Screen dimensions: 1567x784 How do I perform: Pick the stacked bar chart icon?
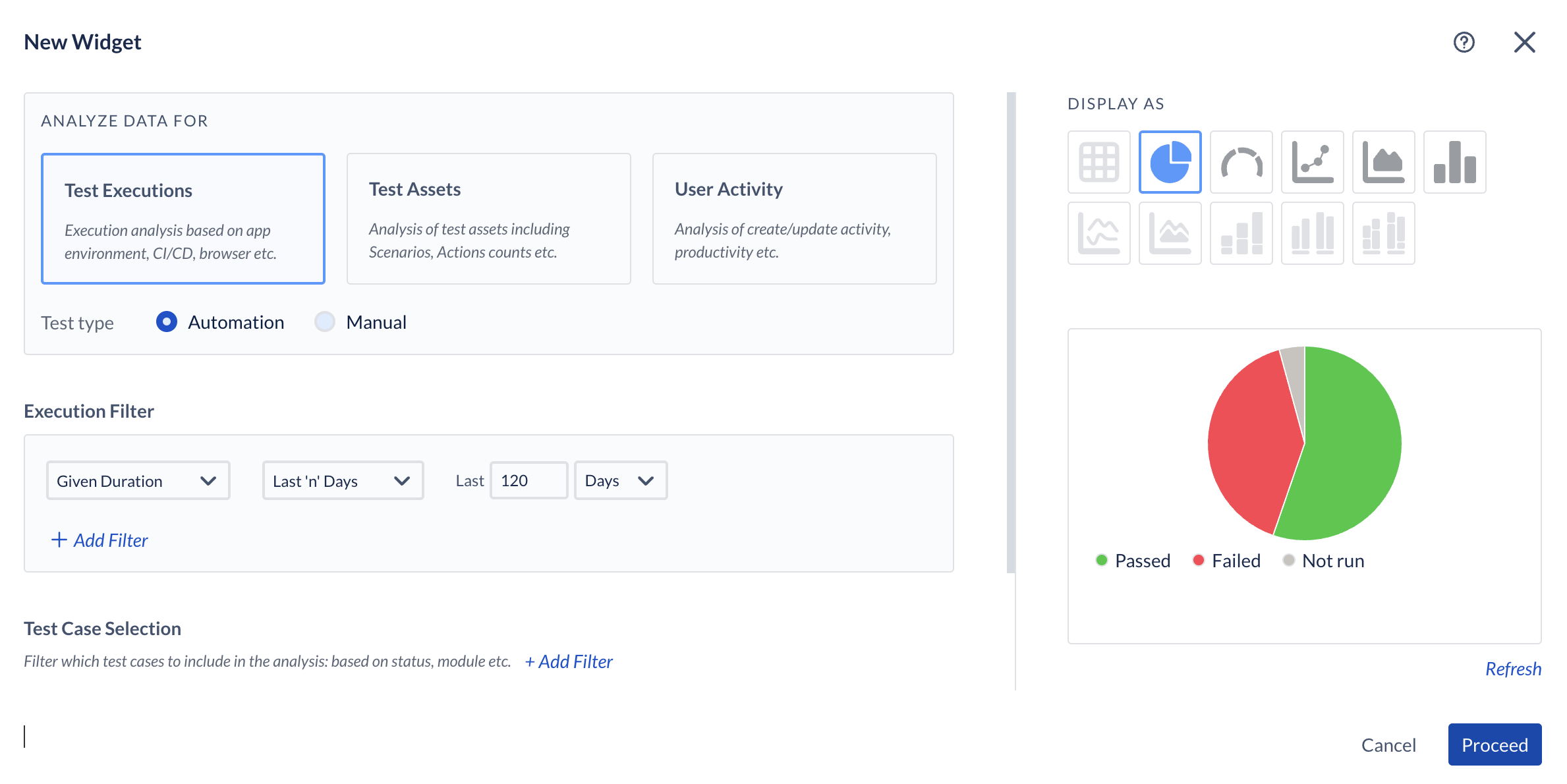coord(1241,233)
